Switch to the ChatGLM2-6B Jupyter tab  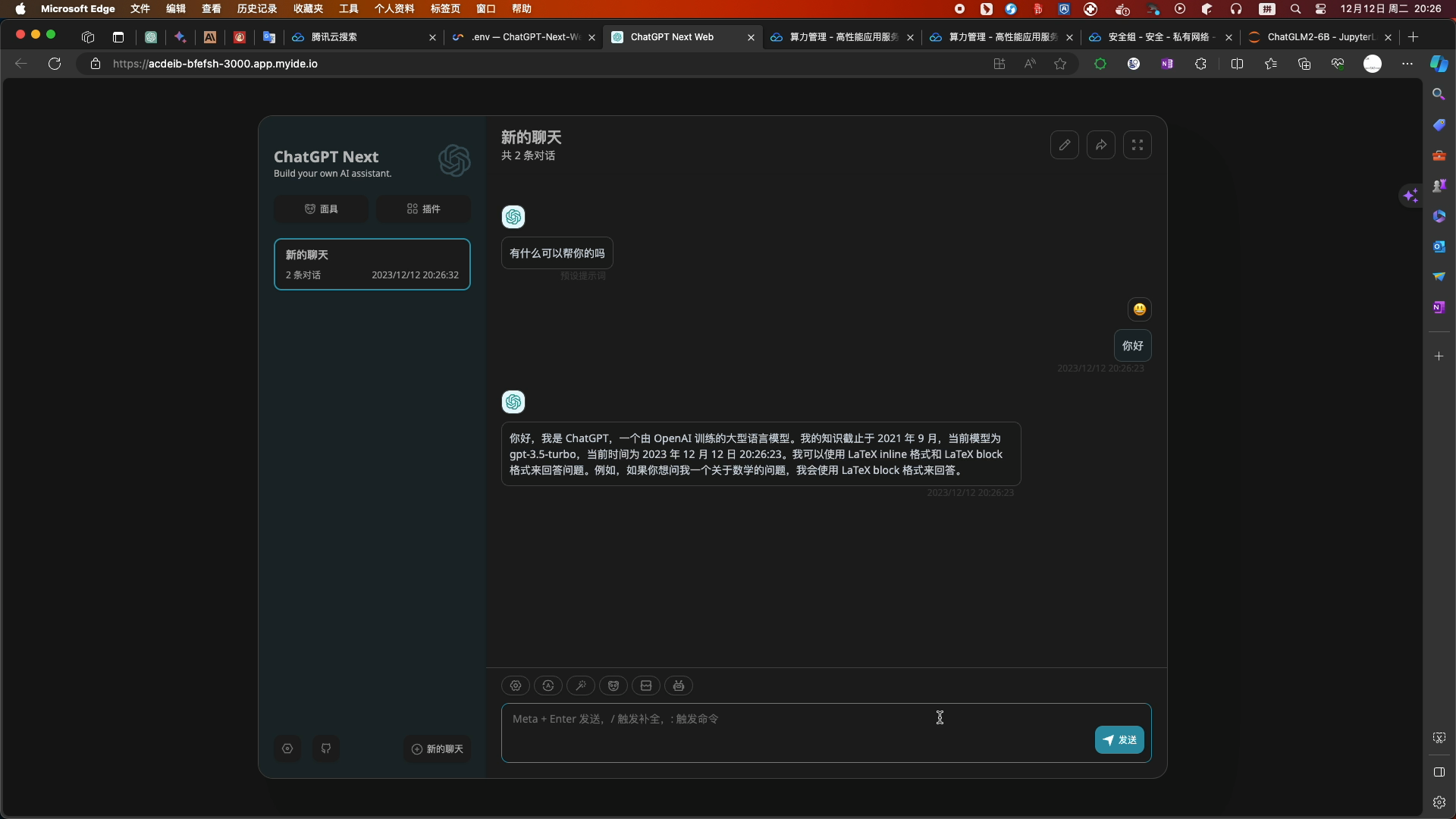[1316, 36]
